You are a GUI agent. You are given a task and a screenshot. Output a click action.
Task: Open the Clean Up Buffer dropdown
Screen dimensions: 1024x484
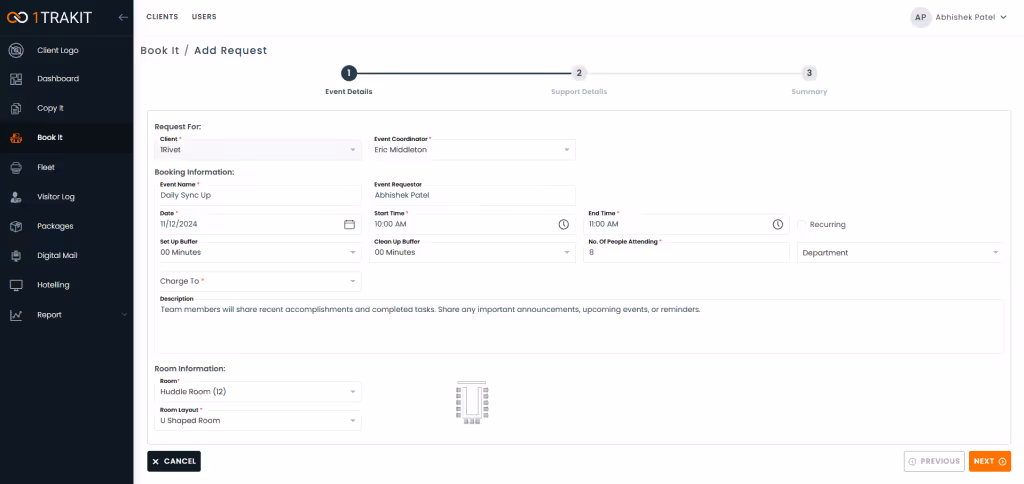(472, 252)
